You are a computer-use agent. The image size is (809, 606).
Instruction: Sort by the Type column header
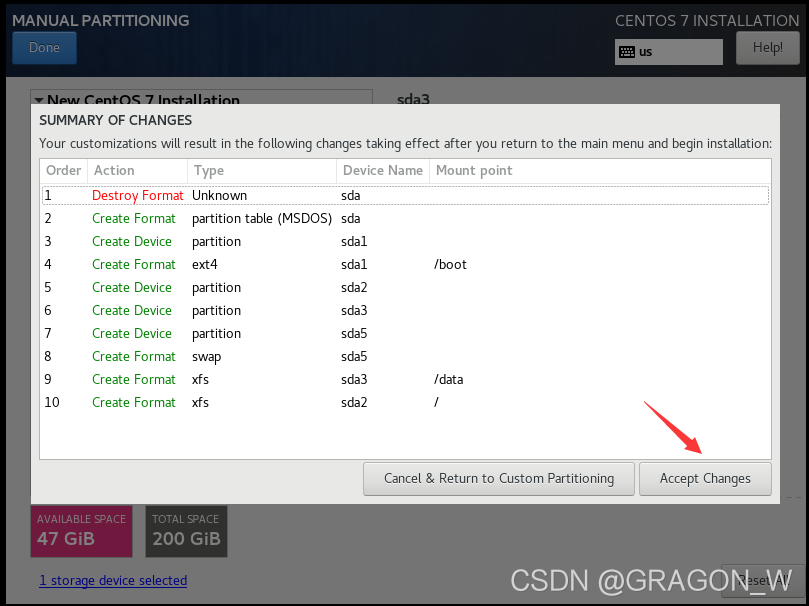point(262,170)
